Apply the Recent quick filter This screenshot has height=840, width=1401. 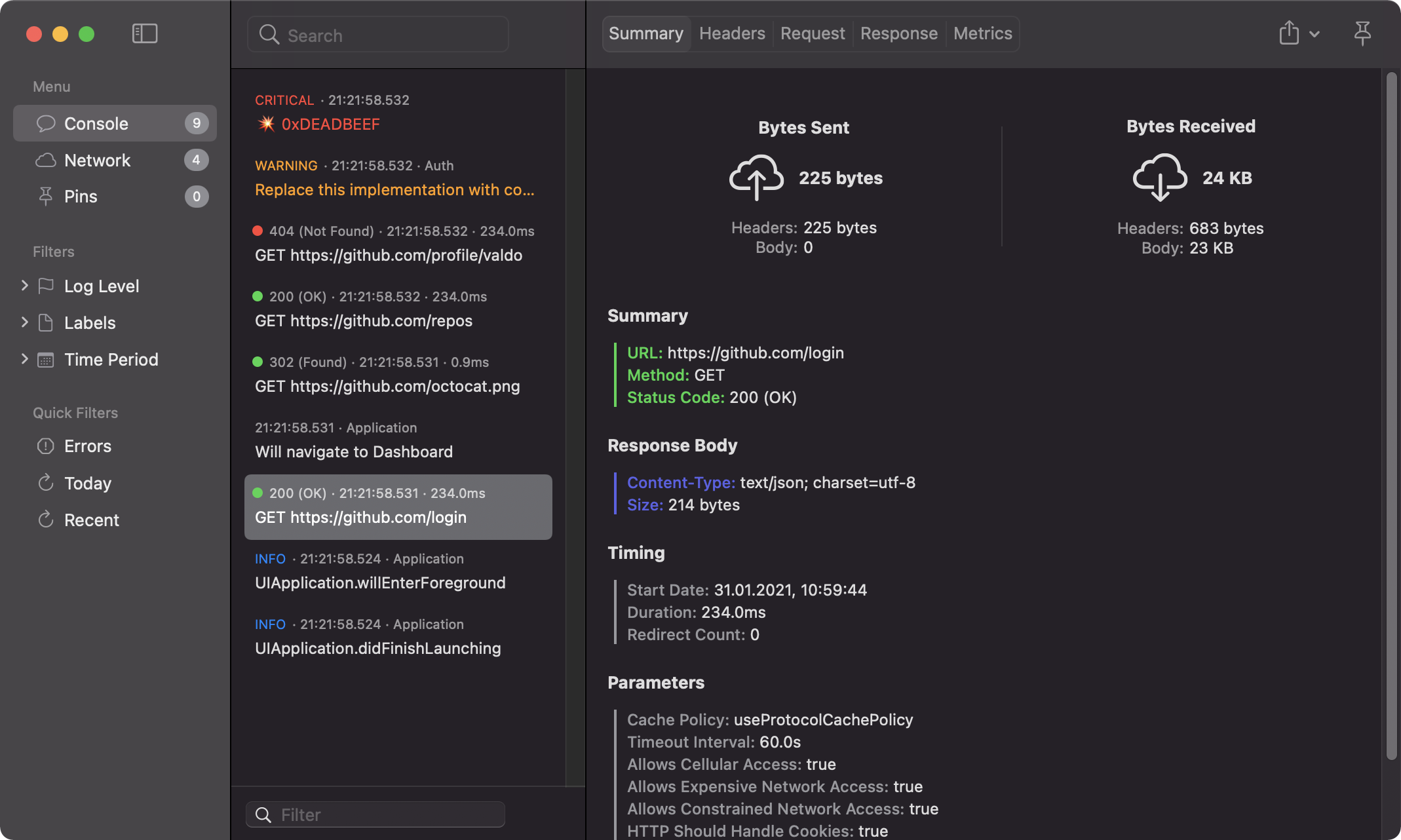(x=115, y=520)
